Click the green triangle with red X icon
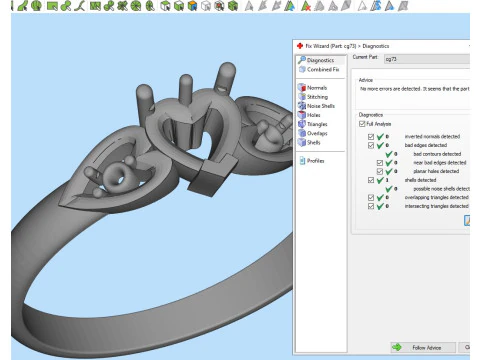The image size is (480, 360). 306,6
